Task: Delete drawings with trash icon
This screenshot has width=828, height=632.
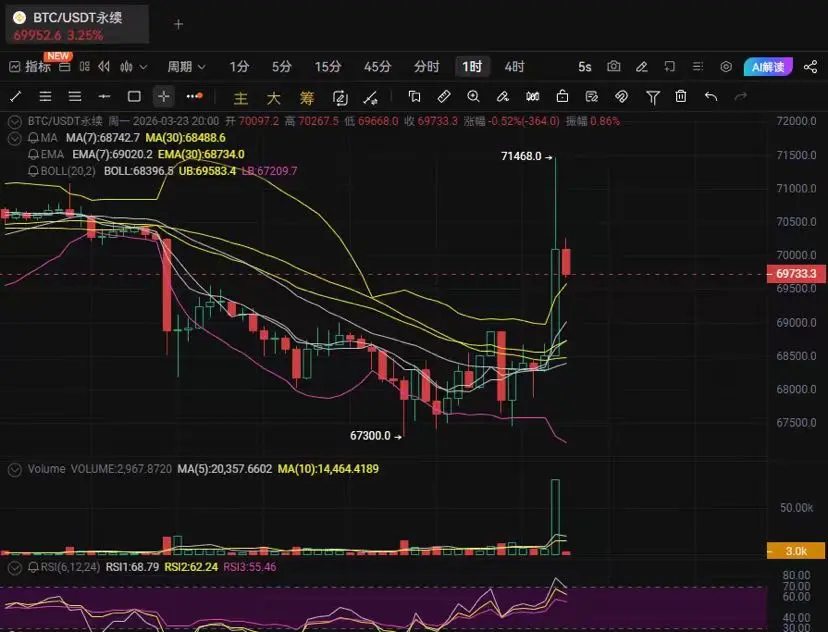Action: [681, 96]
